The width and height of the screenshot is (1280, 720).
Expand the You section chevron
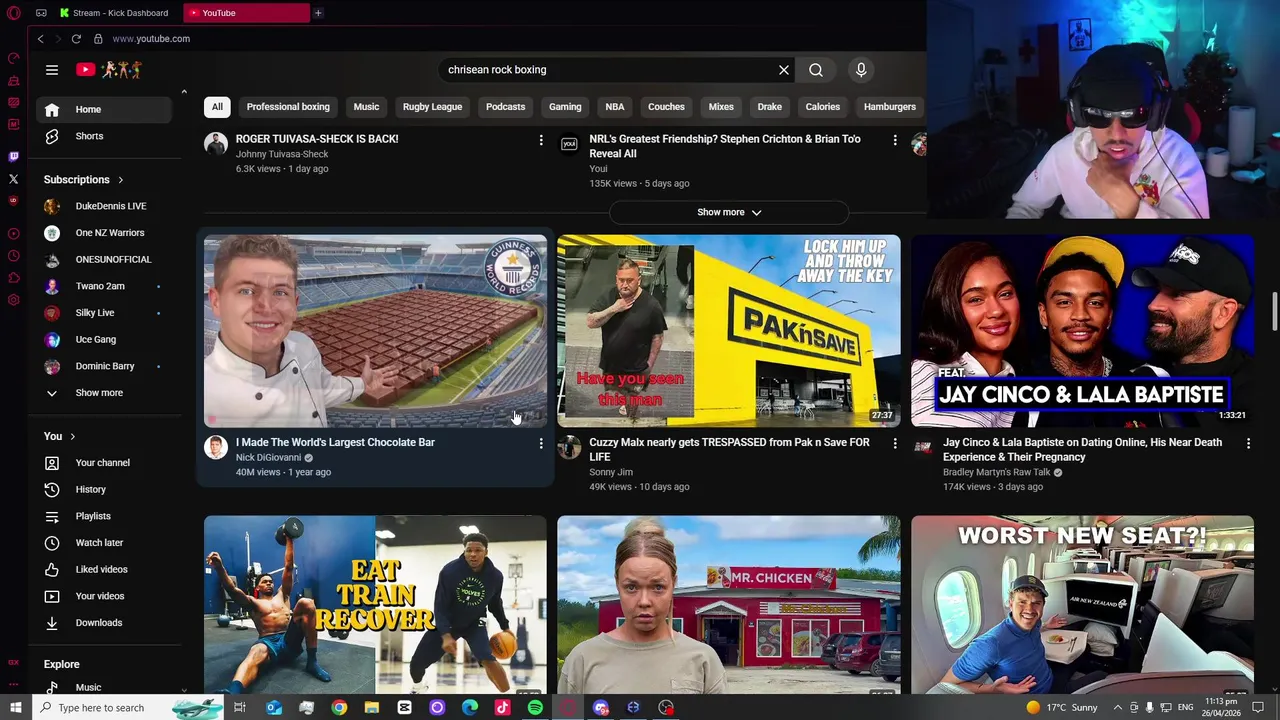[x=72, y=436]
